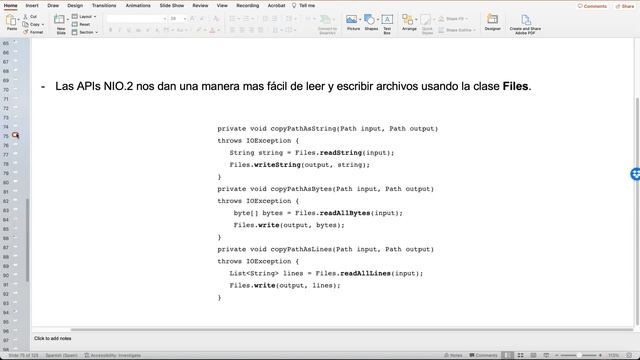Switch to the Transitions tab

(104, 6)
